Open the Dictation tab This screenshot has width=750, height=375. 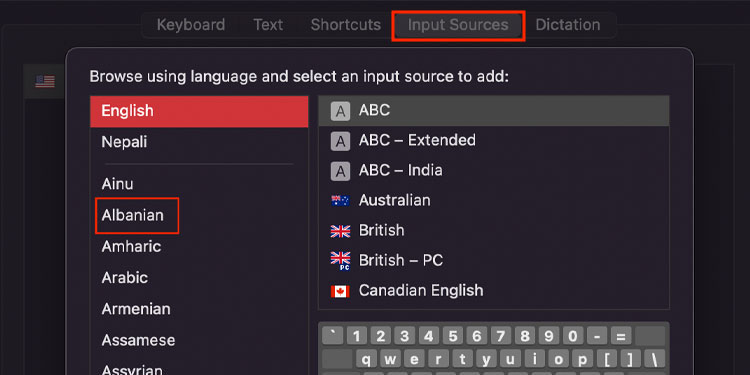click(x=568, y=25)
